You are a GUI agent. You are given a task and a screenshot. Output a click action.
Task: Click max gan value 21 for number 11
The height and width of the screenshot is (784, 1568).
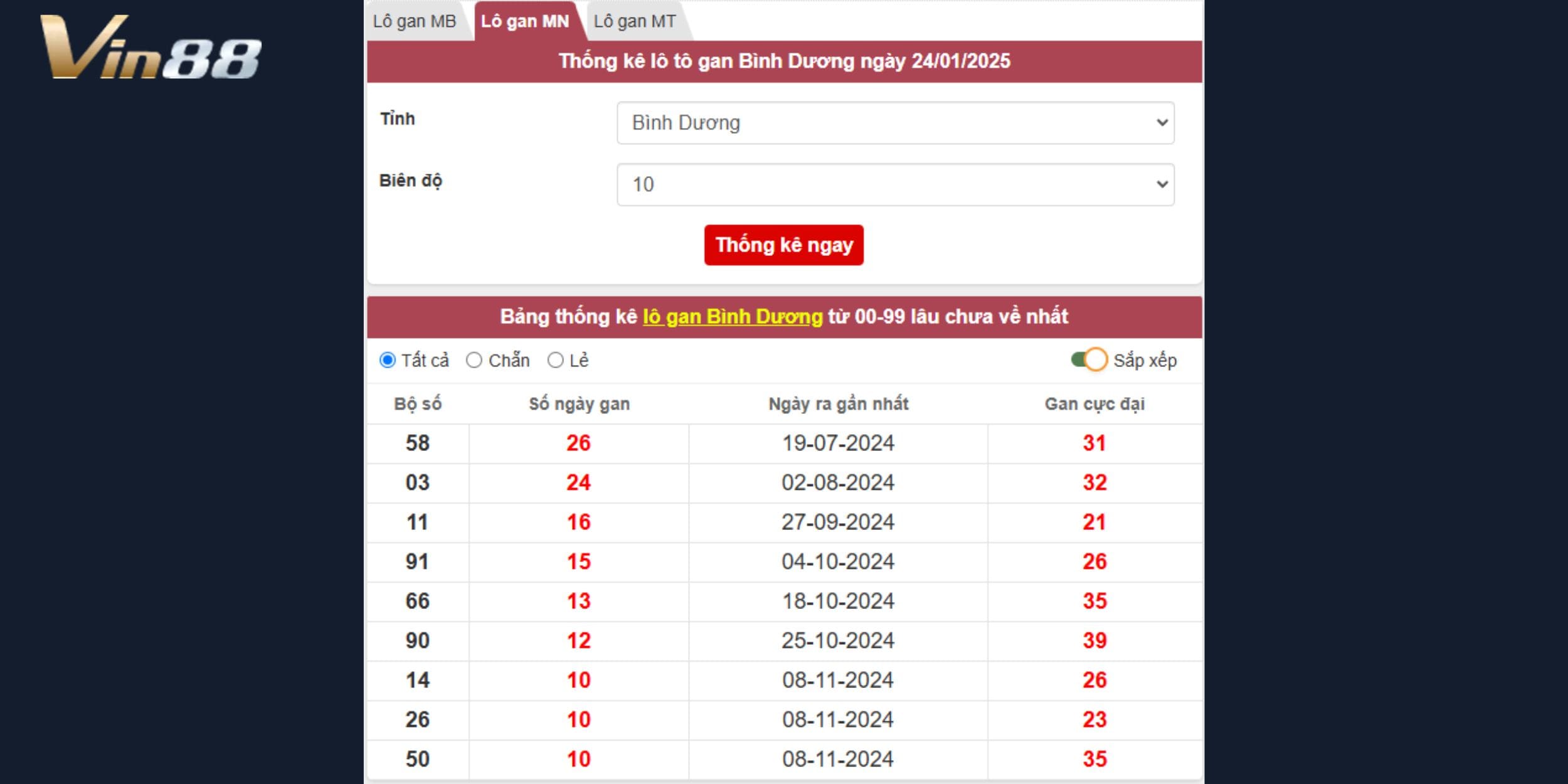point(1094,522)
